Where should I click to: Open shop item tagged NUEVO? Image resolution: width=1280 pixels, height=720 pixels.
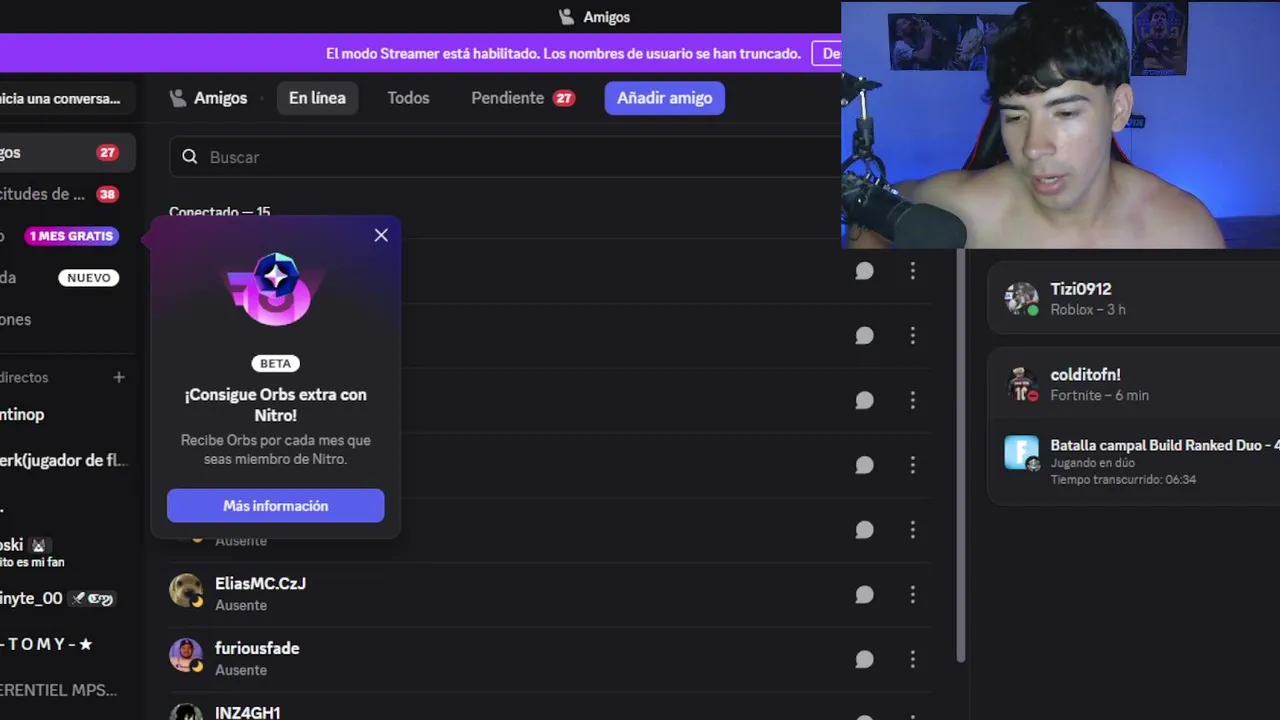pyautogui.click(x=66, y=278)
